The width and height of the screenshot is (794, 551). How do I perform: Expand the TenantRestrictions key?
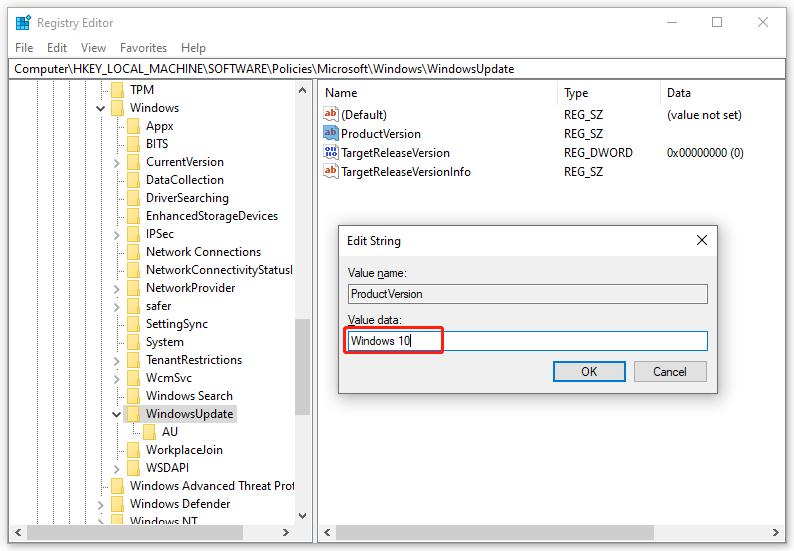[x=116, y=361]
